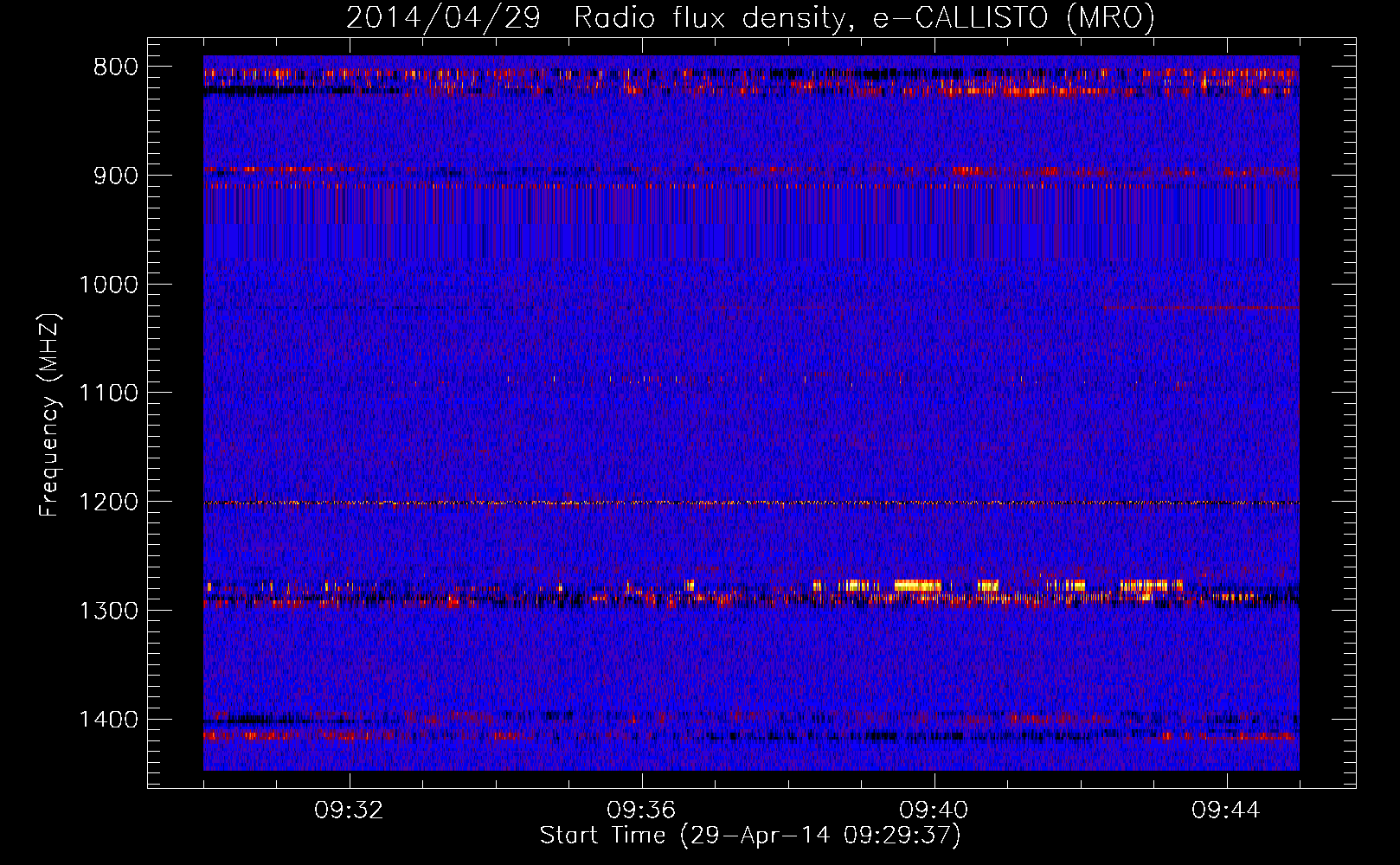Select the 1100 frequency tick label
This screenshot has width=1400, height=865.
pos(108,394)
